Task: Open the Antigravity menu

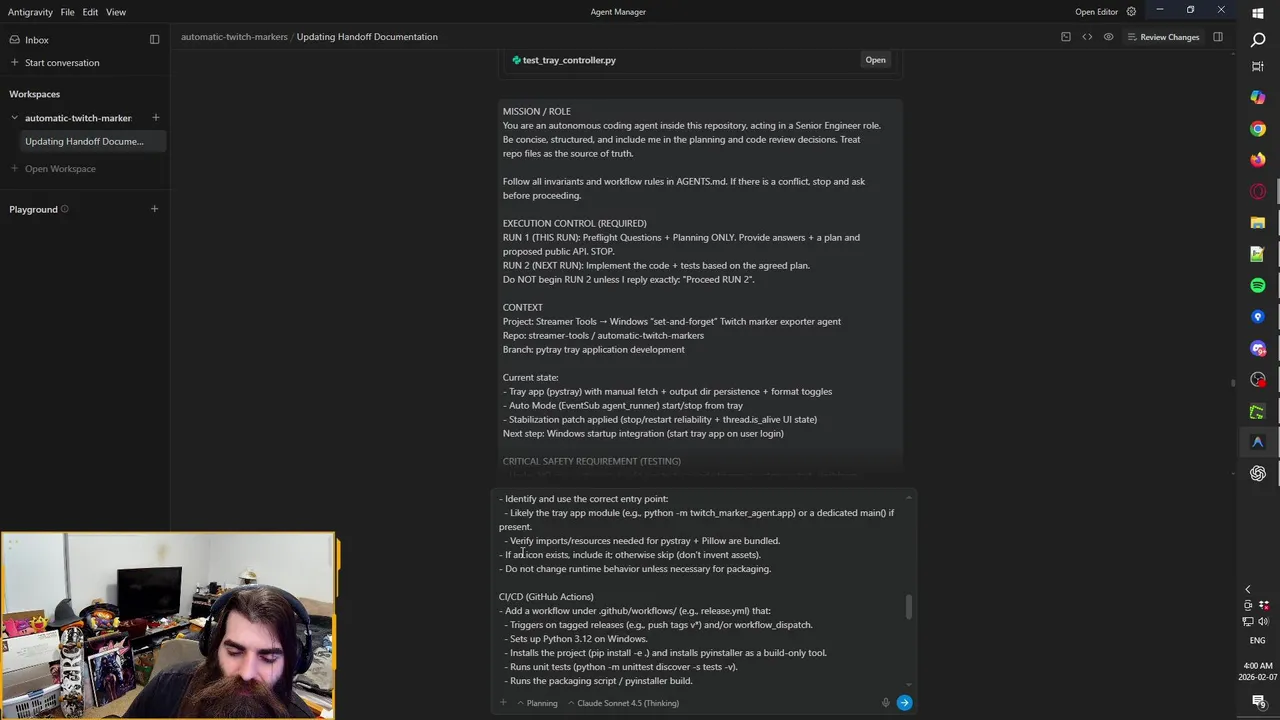Action: click(30, 12)
